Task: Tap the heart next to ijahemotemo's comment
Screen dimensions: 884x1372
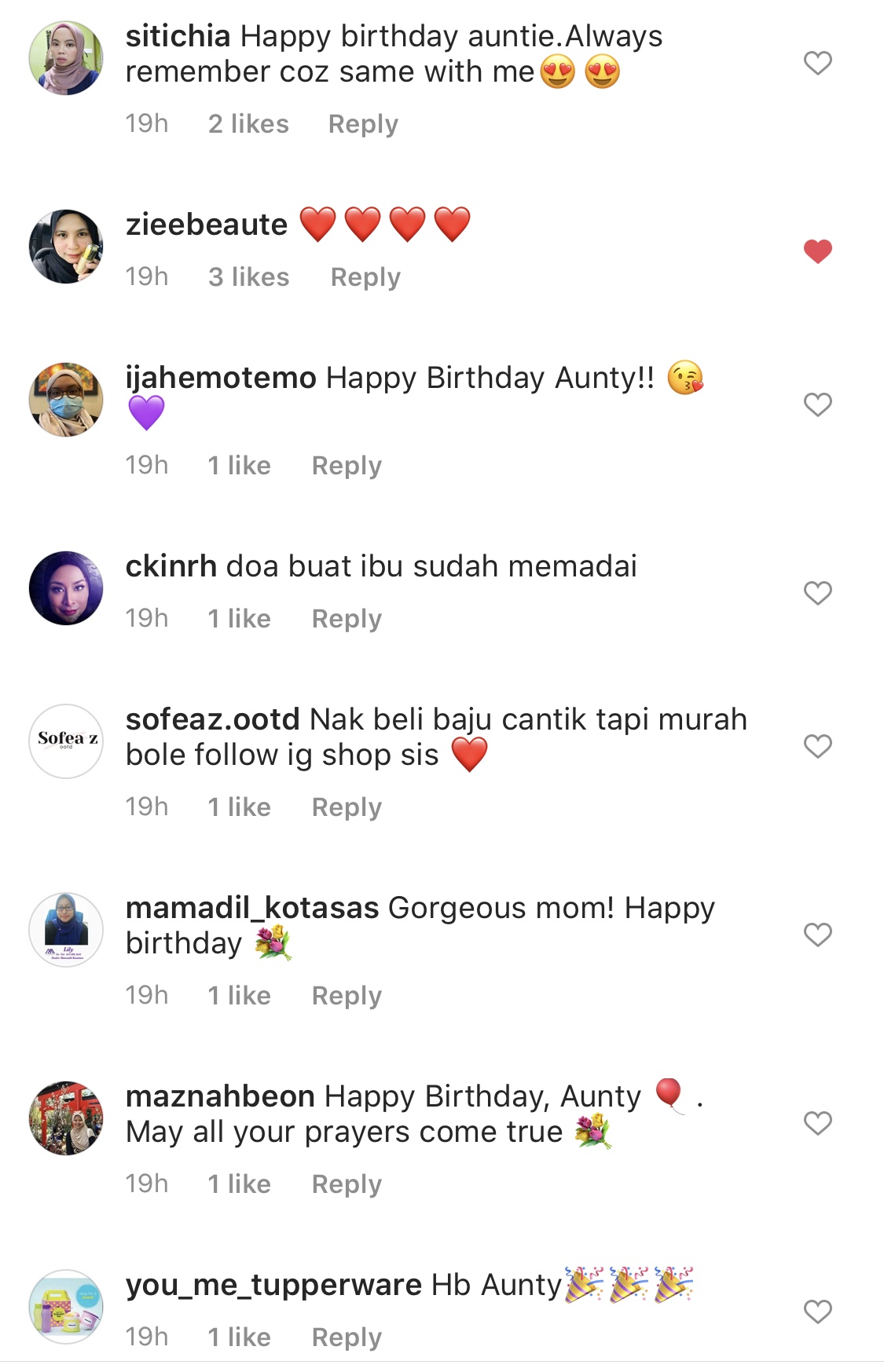Action: coord(817,404)
